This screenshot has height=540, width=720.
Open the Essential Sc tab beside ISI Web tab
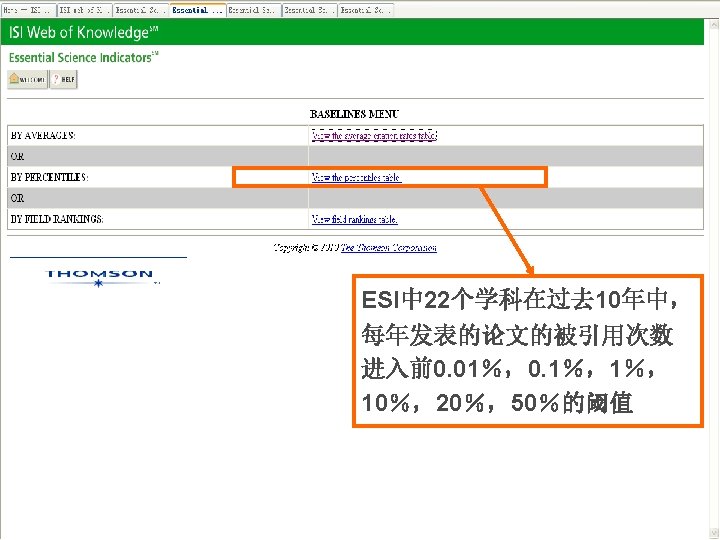(141, 10)
